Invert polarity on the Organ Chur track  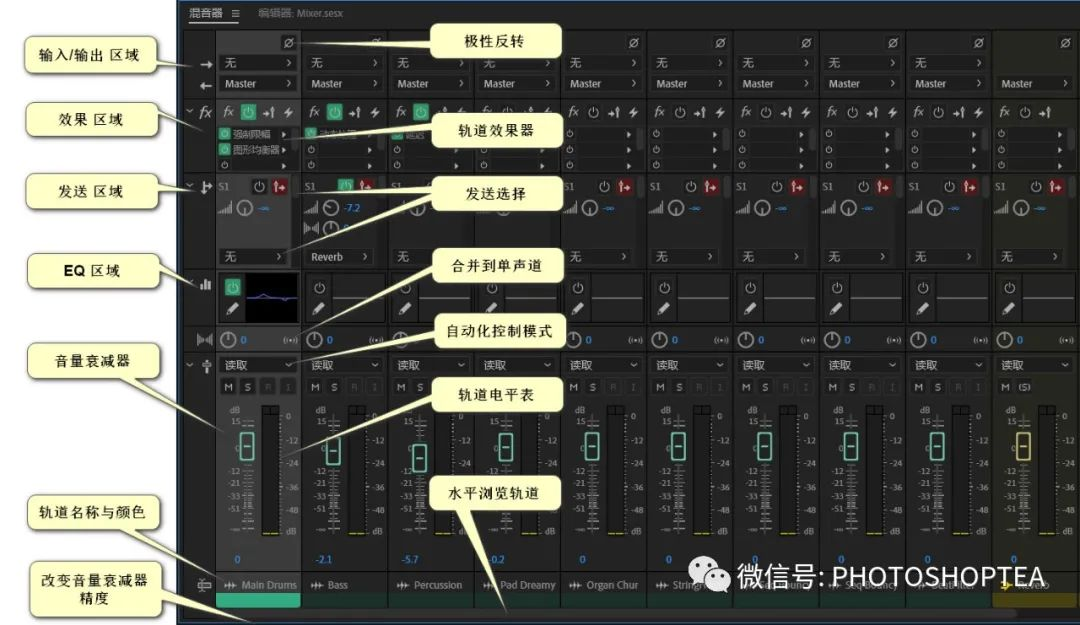[634, 43]
